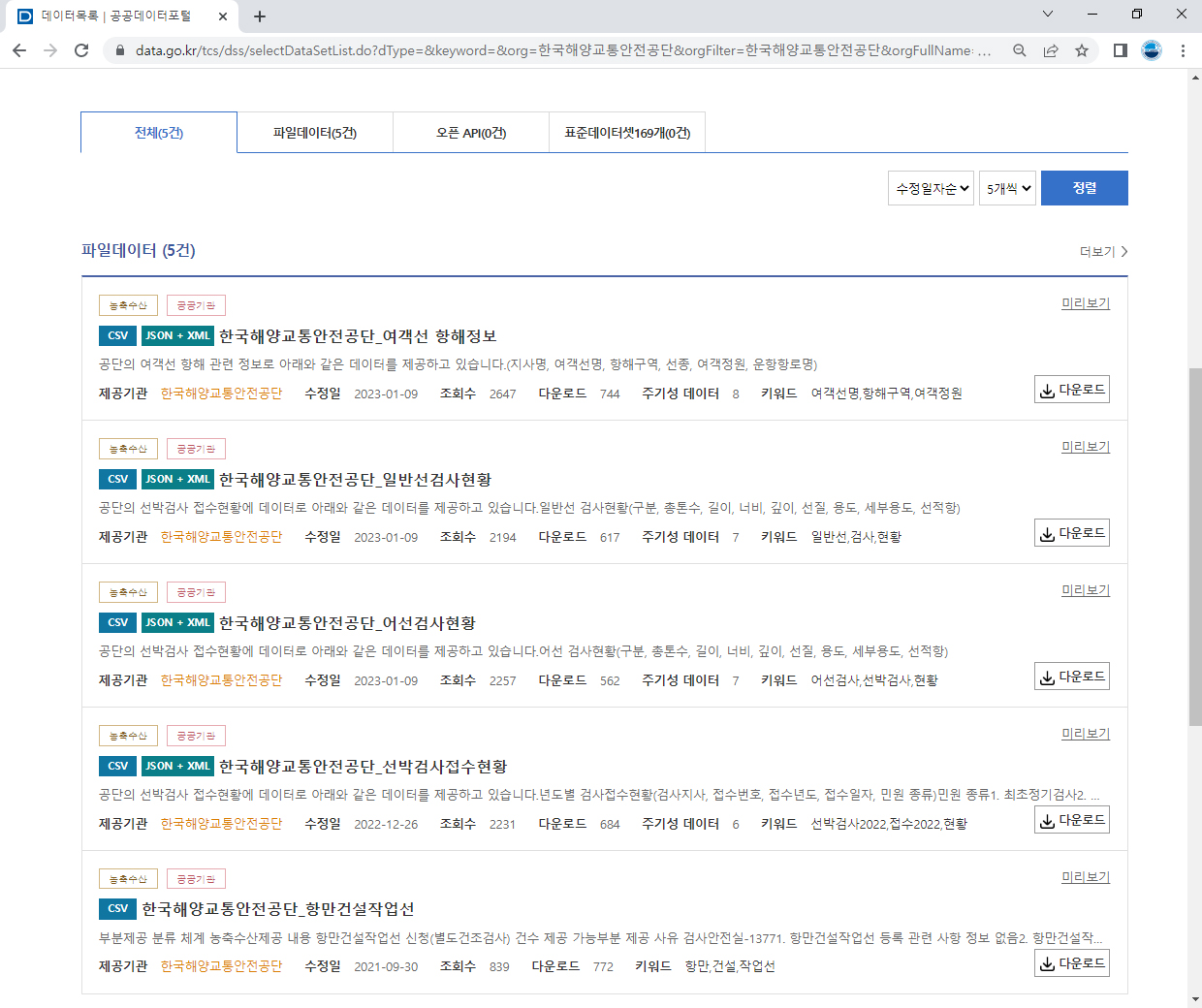Open 미리보기 for 여객선 항해정보
The width and height of the screenshot is (1202, 1008).
click(1086, 303)
